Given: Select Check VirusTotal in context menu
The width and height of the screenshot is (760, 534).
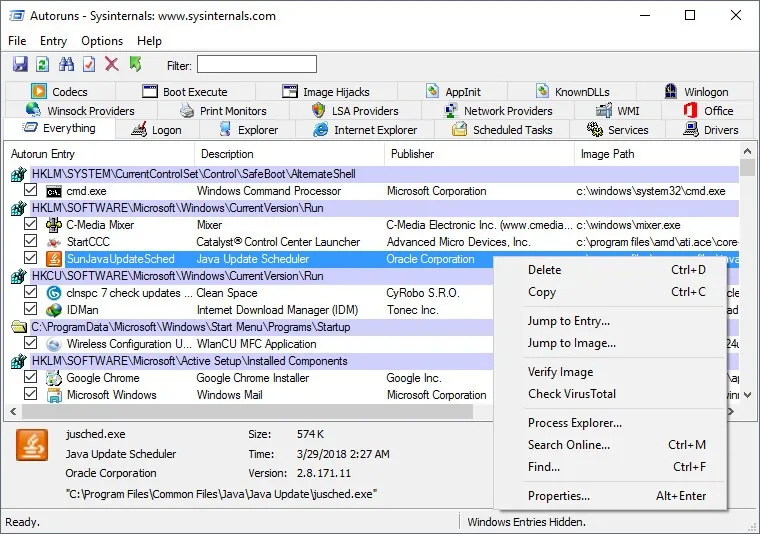Looking at the screenshot, I should [572, 394].
